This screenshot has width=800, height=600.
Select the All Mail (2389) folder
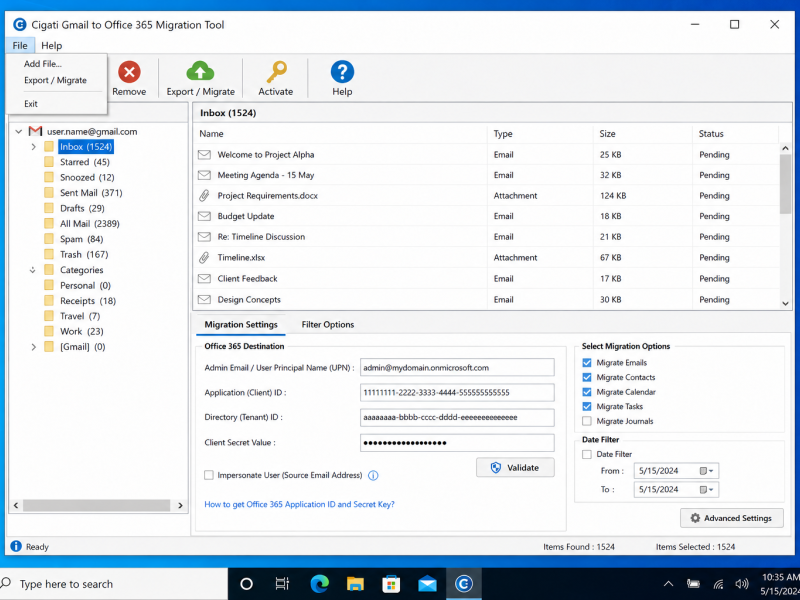90,223
